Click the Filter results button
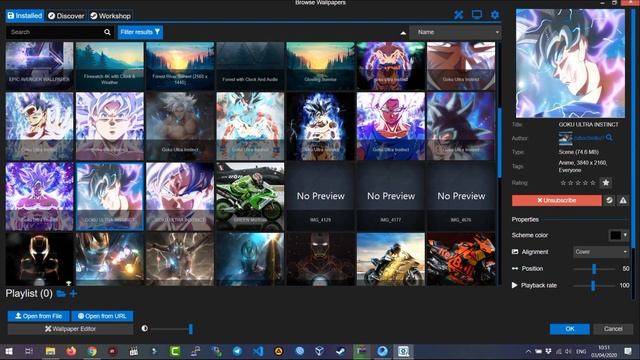This screenshot has height=360, width=640. point(140,32)
